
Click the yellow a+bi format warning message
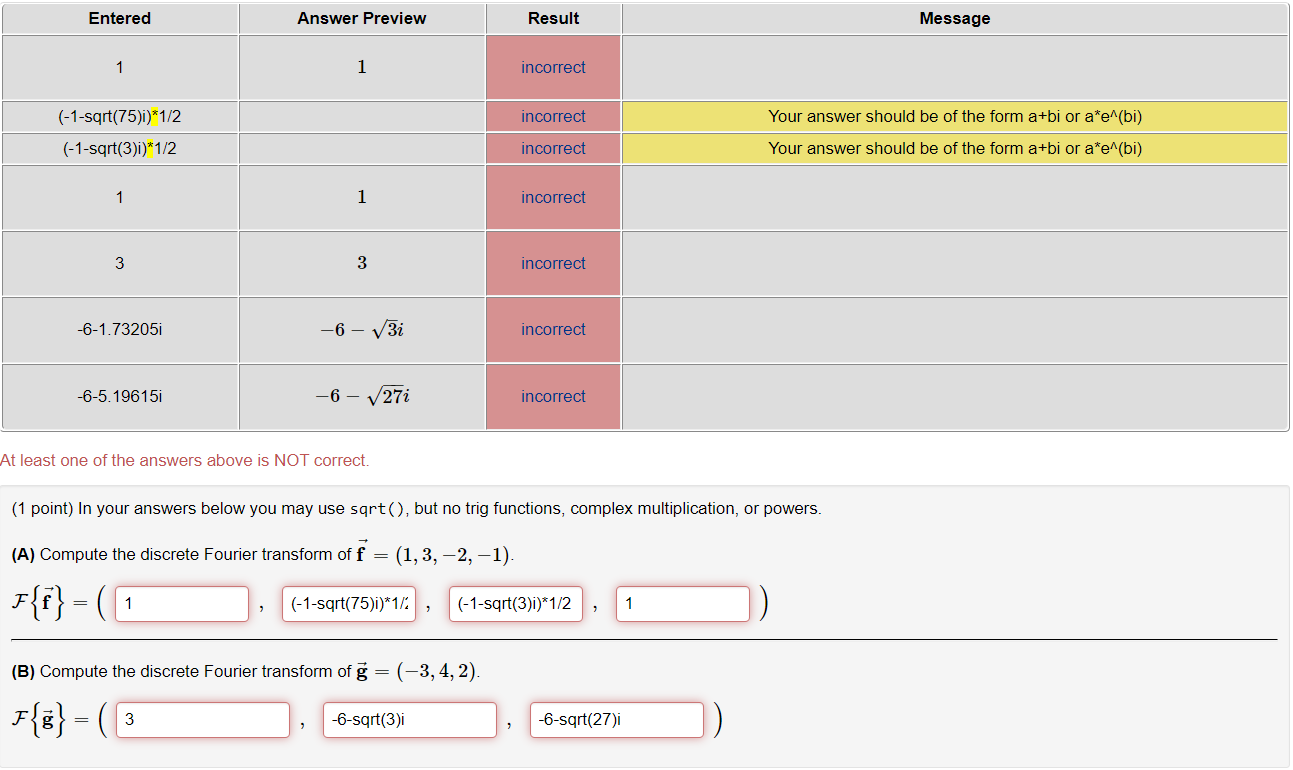[954, 116]
